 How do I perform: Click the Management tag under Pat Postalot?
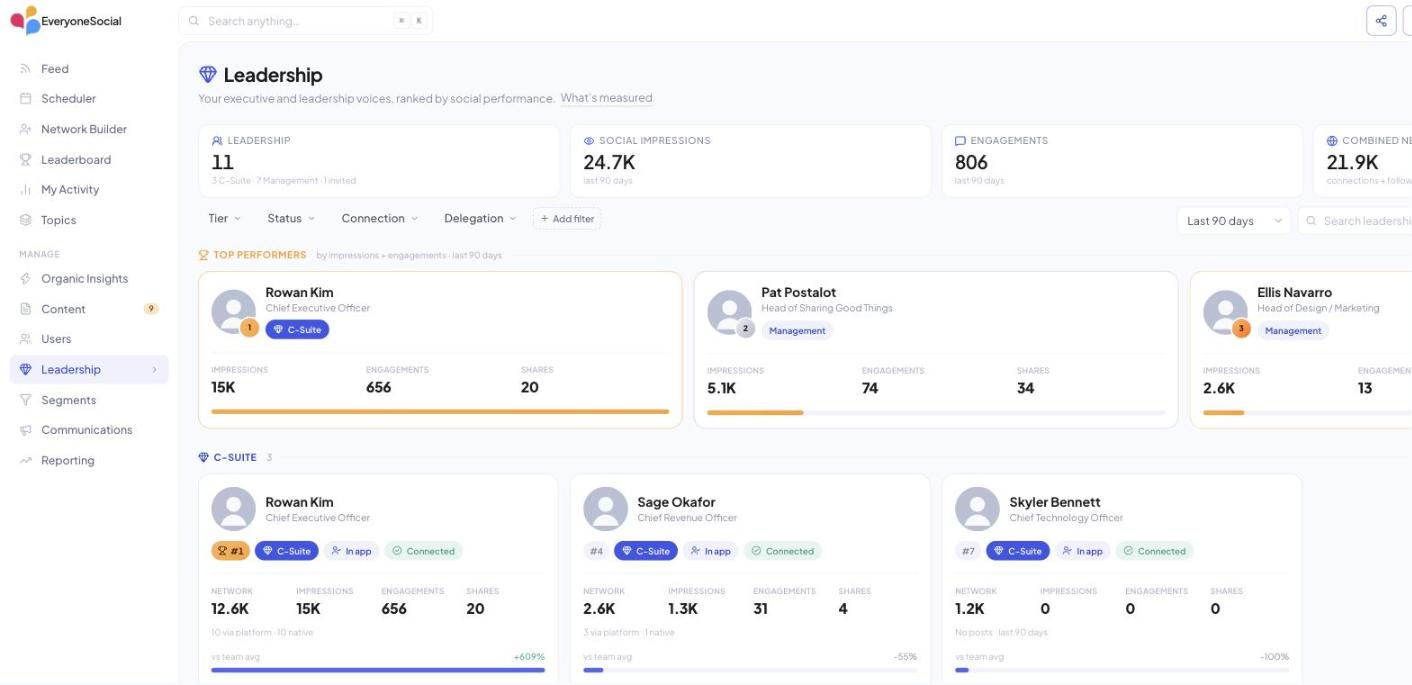coord(797,331)
